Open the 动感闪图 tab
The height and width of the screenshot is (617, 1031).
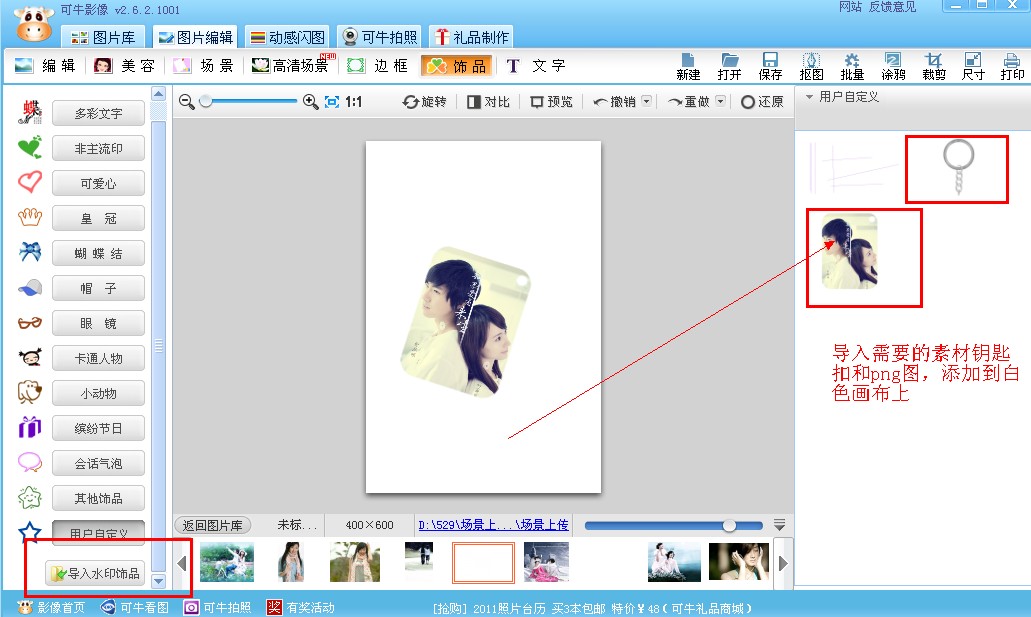pos(288,37)
